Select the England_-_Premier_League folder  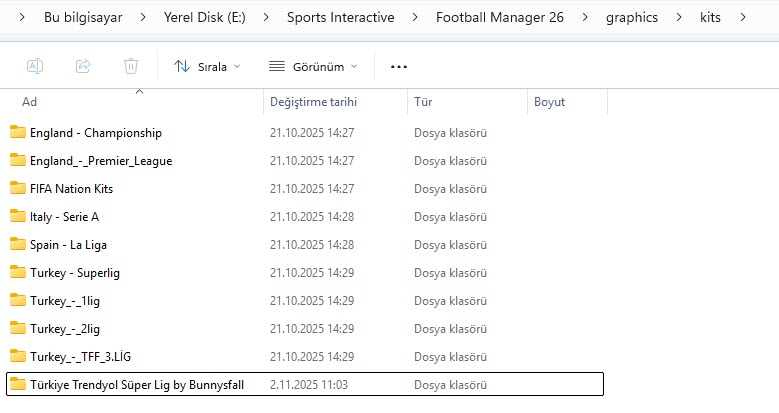point(101,160)
